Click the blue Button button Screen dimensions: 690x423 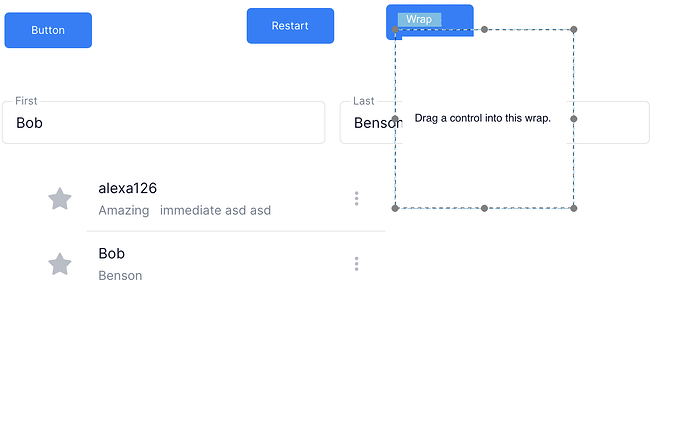point(48,30)
